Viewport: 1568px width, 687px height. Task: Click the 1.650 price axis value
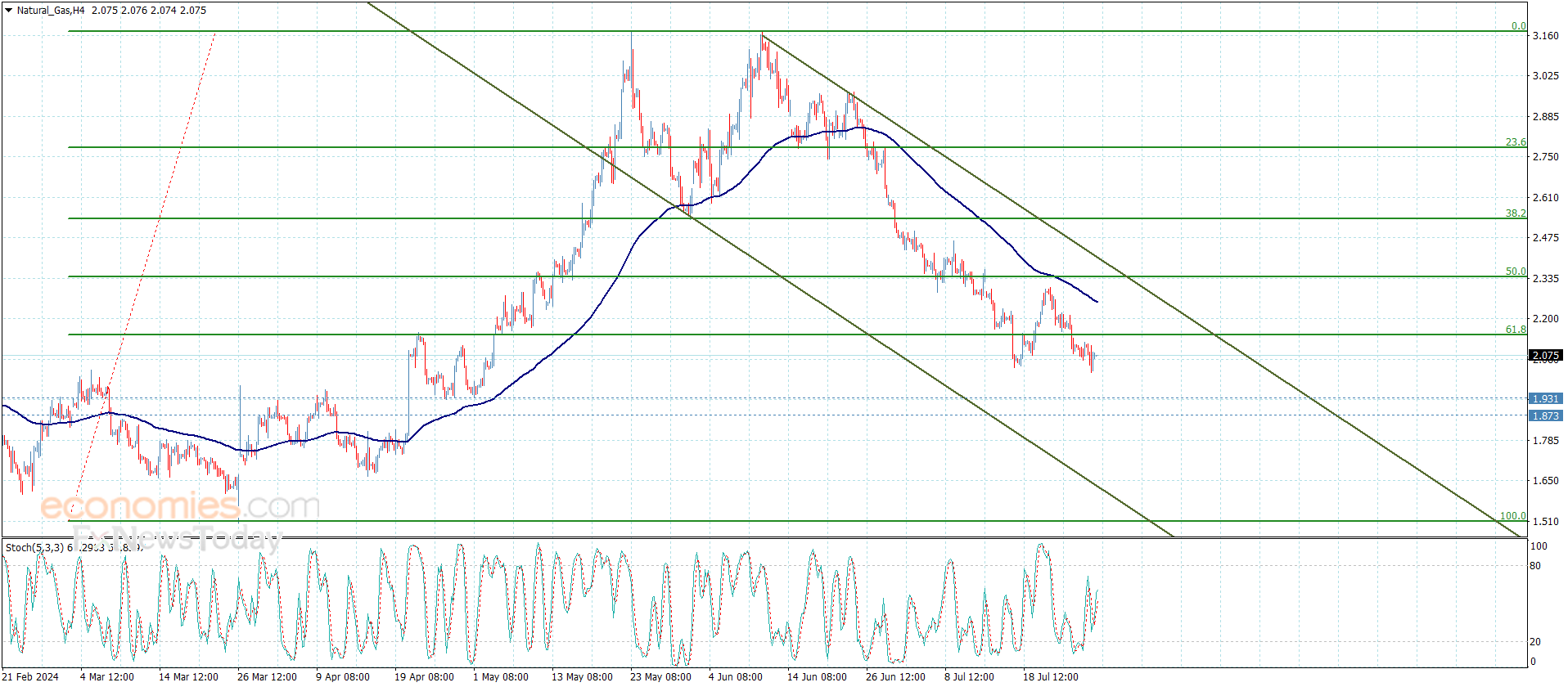tap(1545, 481)
